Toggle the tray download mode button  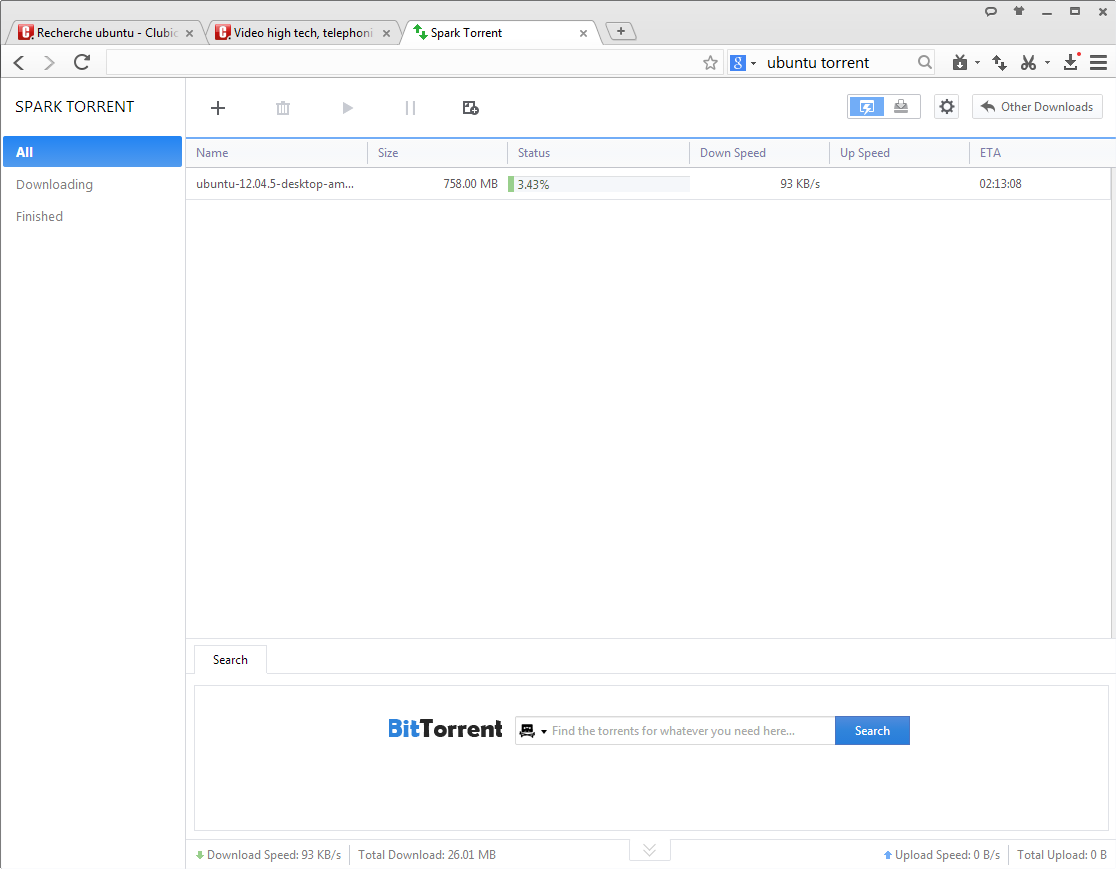(x=901, y=107)
